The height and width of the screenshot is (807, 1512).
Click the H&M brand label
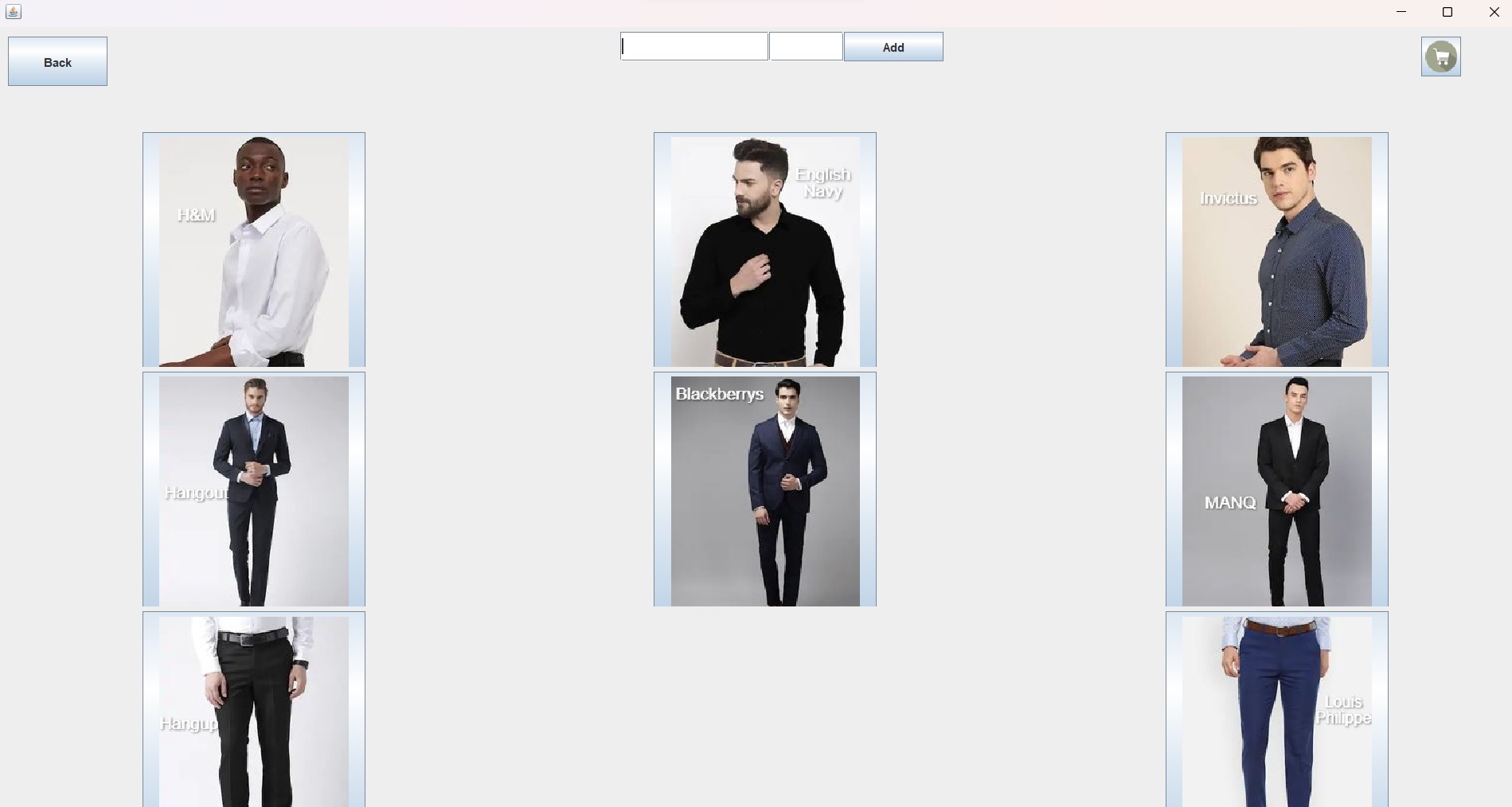point(195,215)
